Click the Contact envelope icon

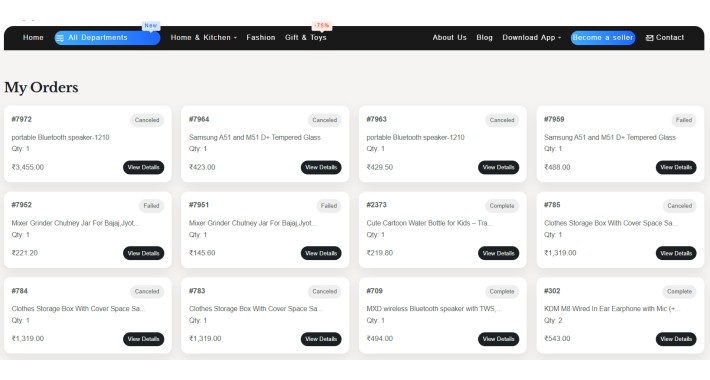click(x=649, y=38)
